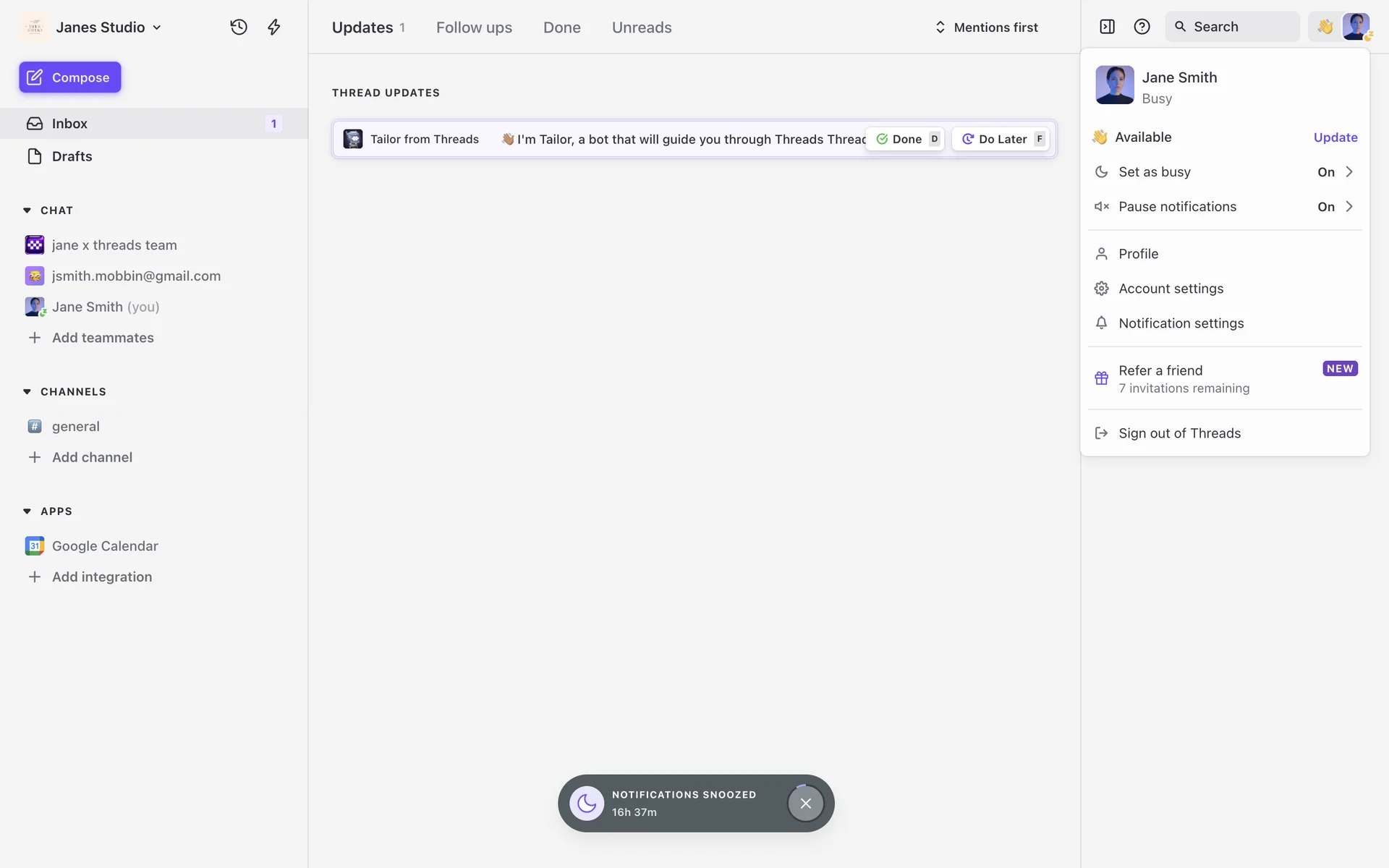Open Google Calendar app

pyautogui.click(x=105, y=546)
